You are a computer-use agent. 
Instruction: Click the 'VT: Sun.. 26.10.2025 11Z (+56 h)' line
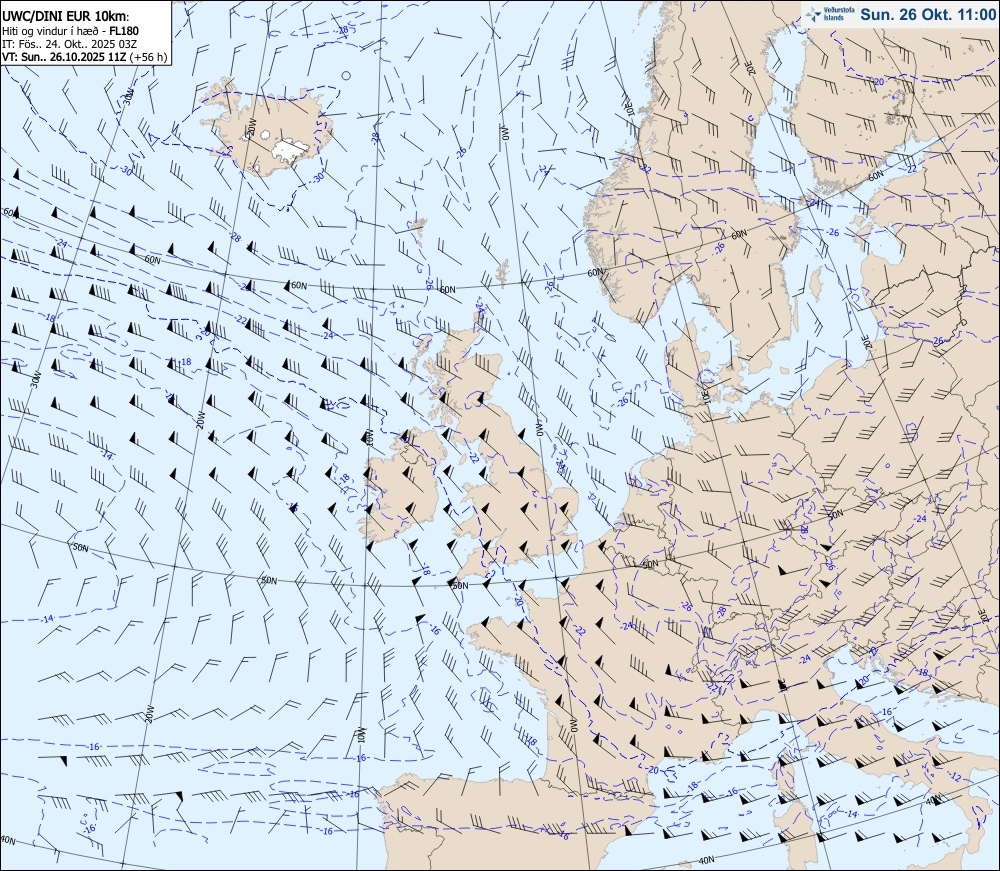point(85,57)
